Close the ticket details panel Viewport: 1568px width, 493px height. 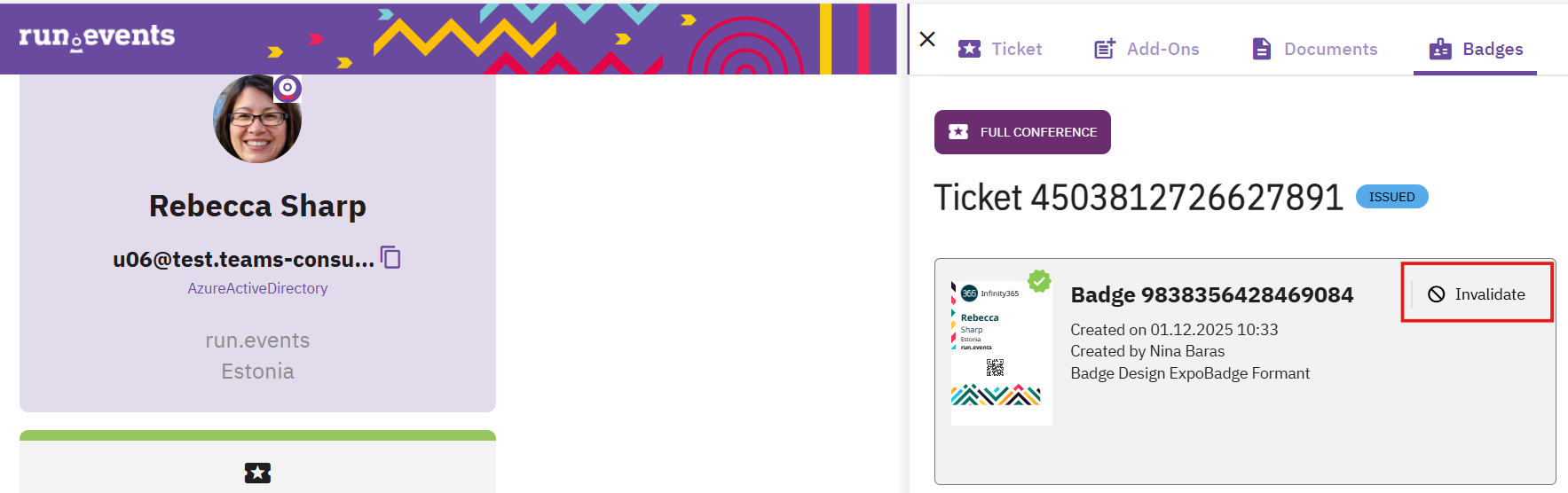(927, 39)
